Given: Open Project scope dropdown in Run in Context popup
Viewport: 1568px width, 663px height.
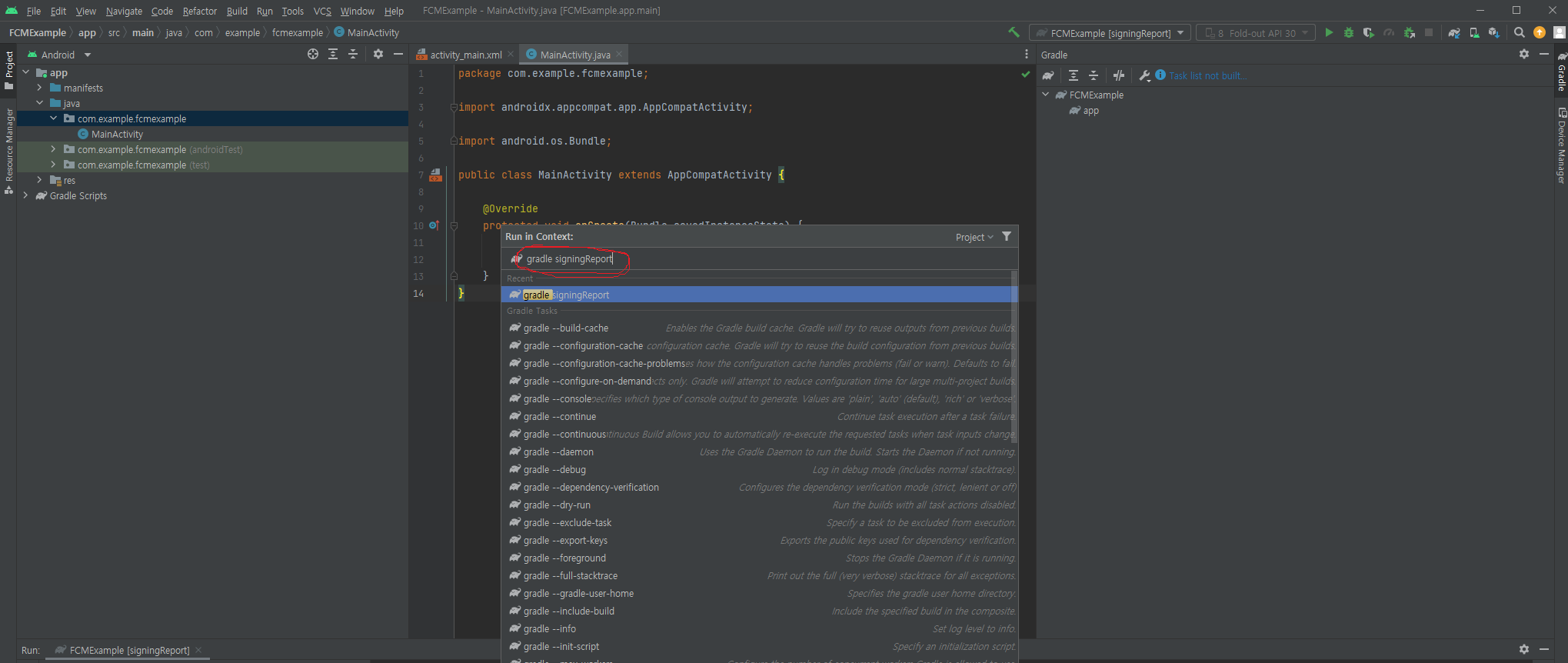Looking at the screenshot, I should tap(974, 237).
